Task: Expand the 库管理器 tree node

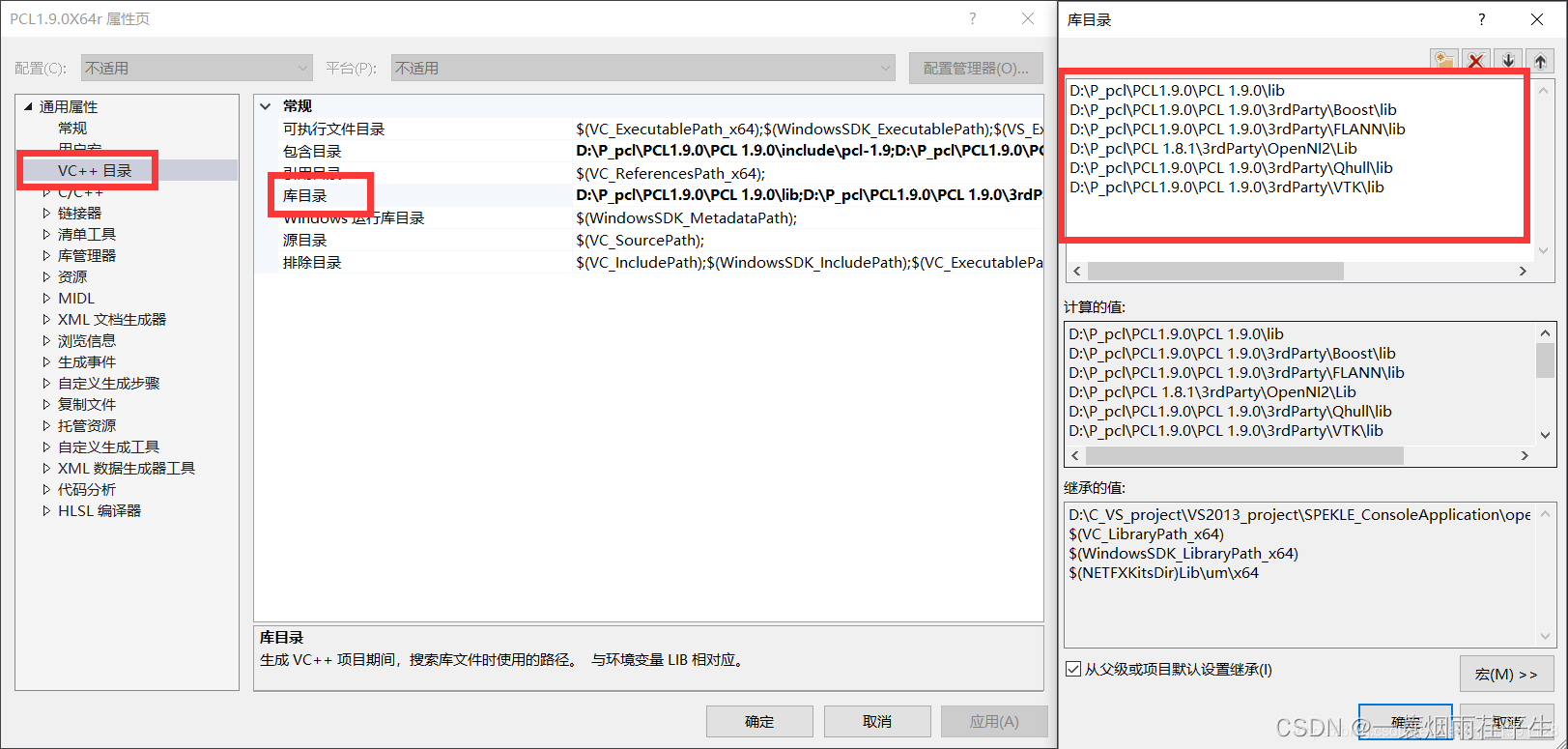Action: click(x=46, y=255)
